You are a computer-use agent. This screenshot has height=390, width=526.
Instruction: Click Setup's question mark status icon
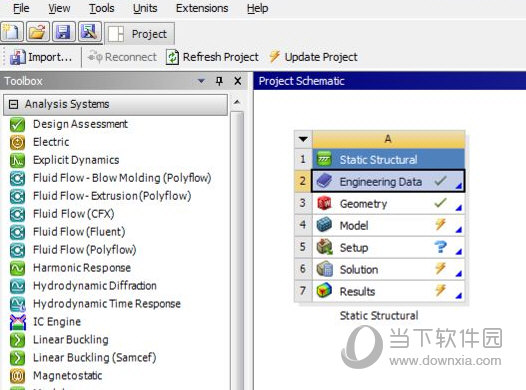[x=440, y=247]
